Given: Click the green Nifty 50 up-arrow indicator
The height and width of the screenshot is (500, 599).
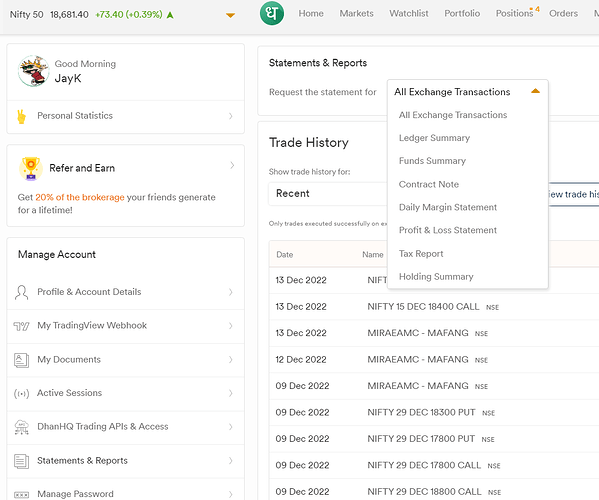Looking at the screenshot, I should pyautogui.click(x=170, y=15).
